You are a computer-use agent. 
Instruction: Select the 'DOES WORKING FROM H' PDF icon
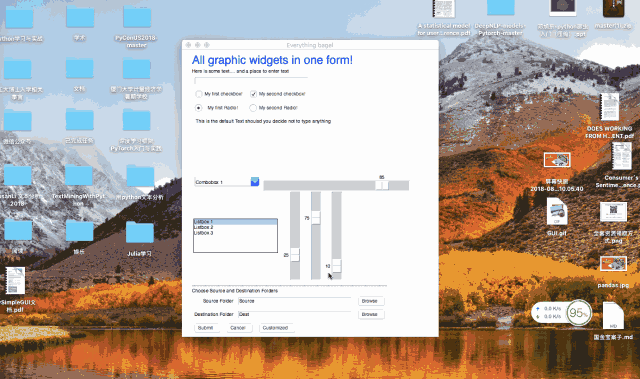(x=610, y=107)
